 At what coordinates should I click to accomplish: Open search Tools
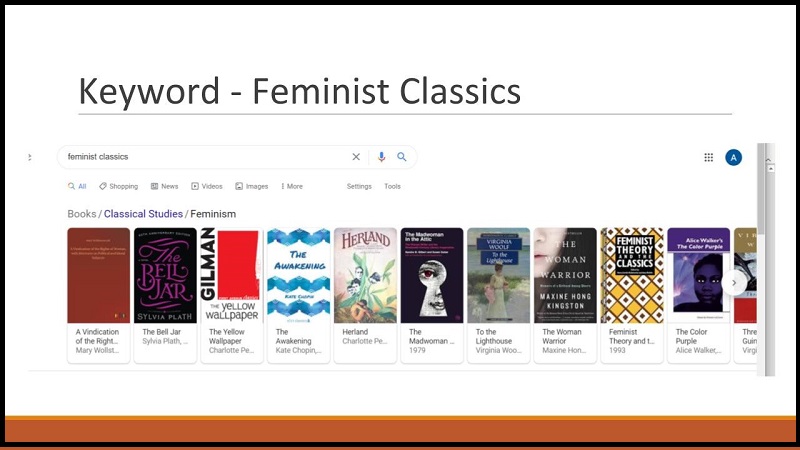[392, 186]
